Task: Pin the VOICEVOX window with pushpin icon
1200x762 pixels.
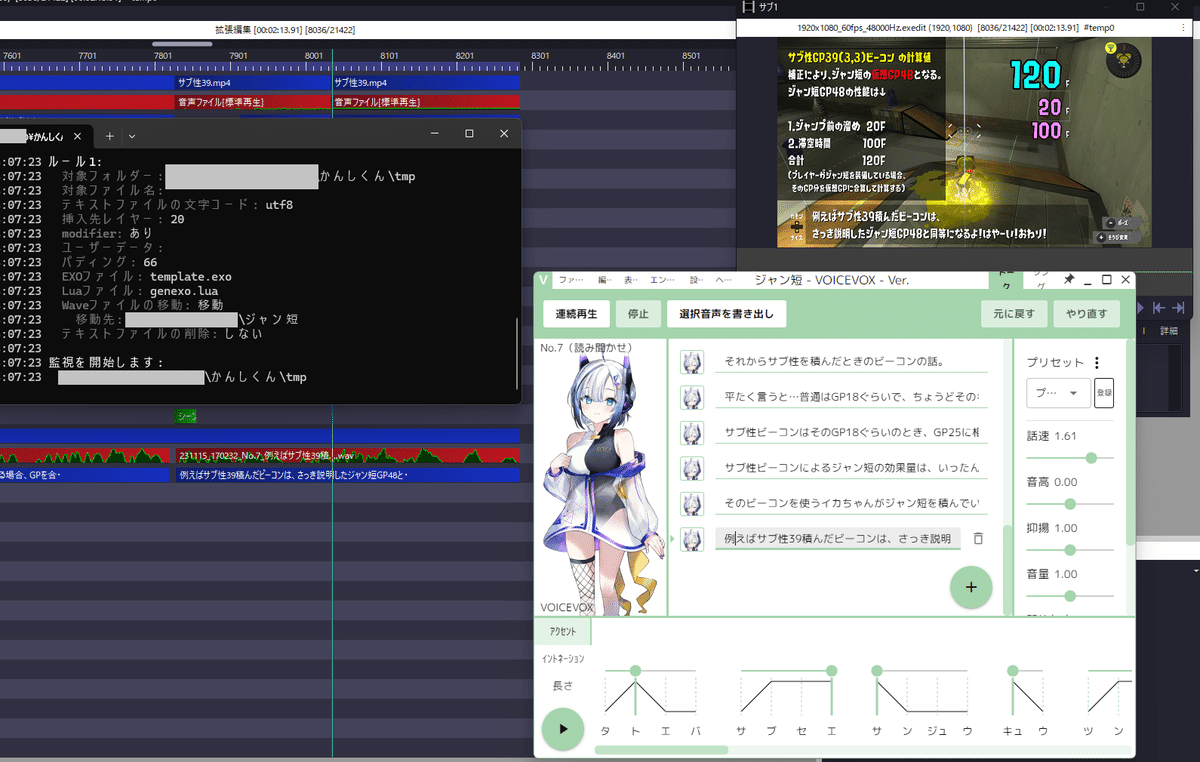Action: tap(1069, 280)
